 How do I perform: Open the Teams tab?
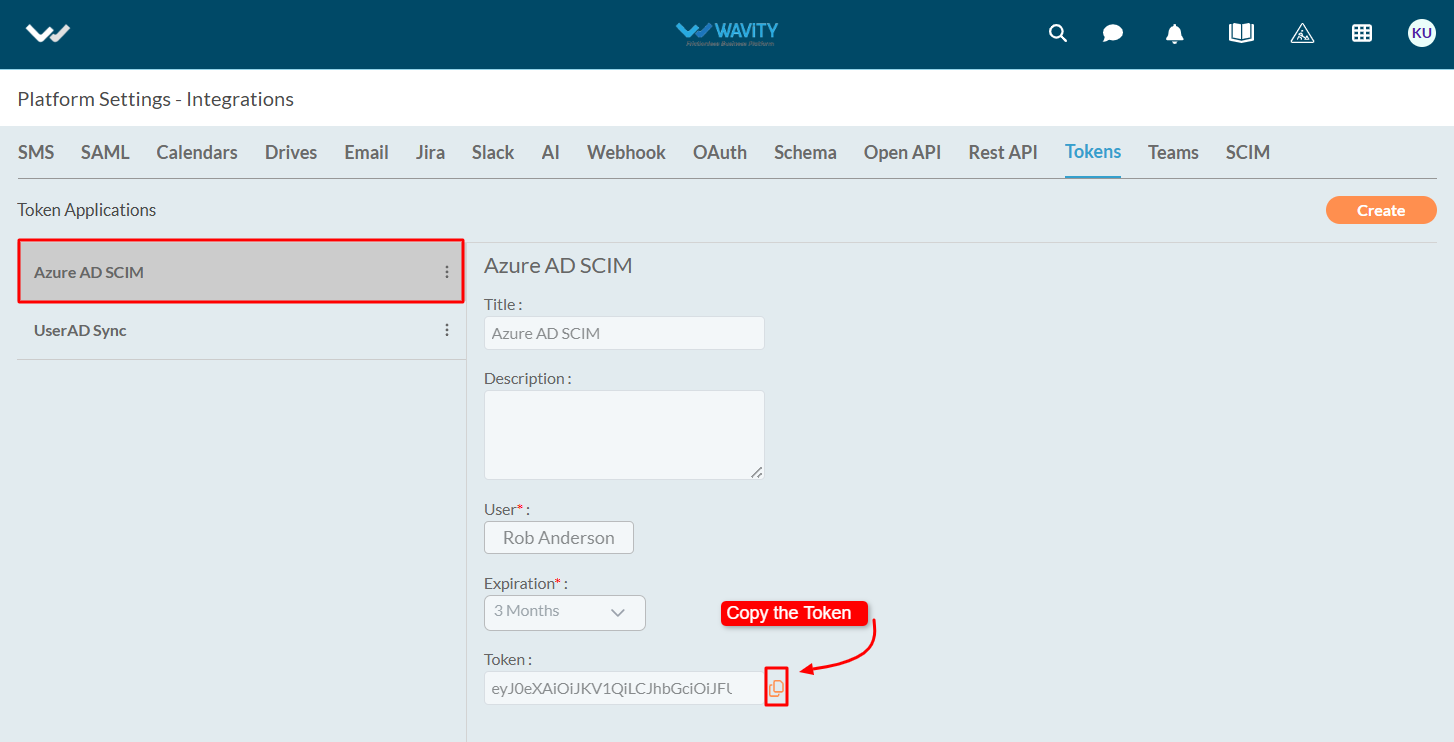point(1173,152)
